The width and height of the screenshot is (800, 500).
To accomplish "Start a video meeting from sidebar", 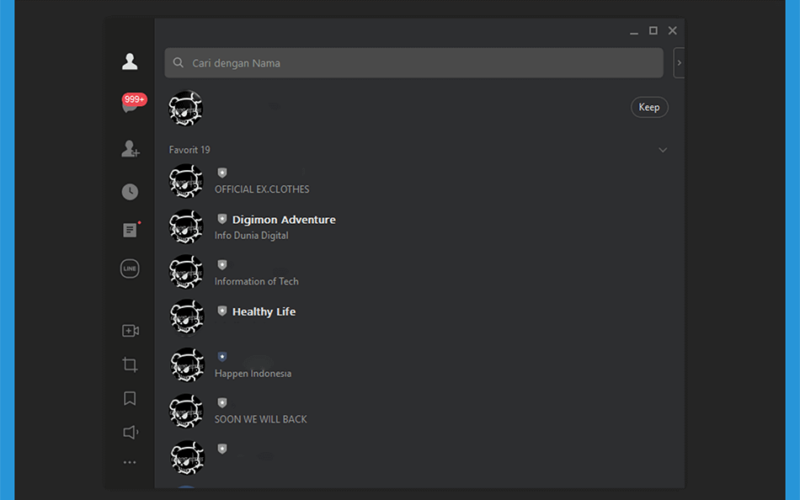I will click(x=130, y=331).
